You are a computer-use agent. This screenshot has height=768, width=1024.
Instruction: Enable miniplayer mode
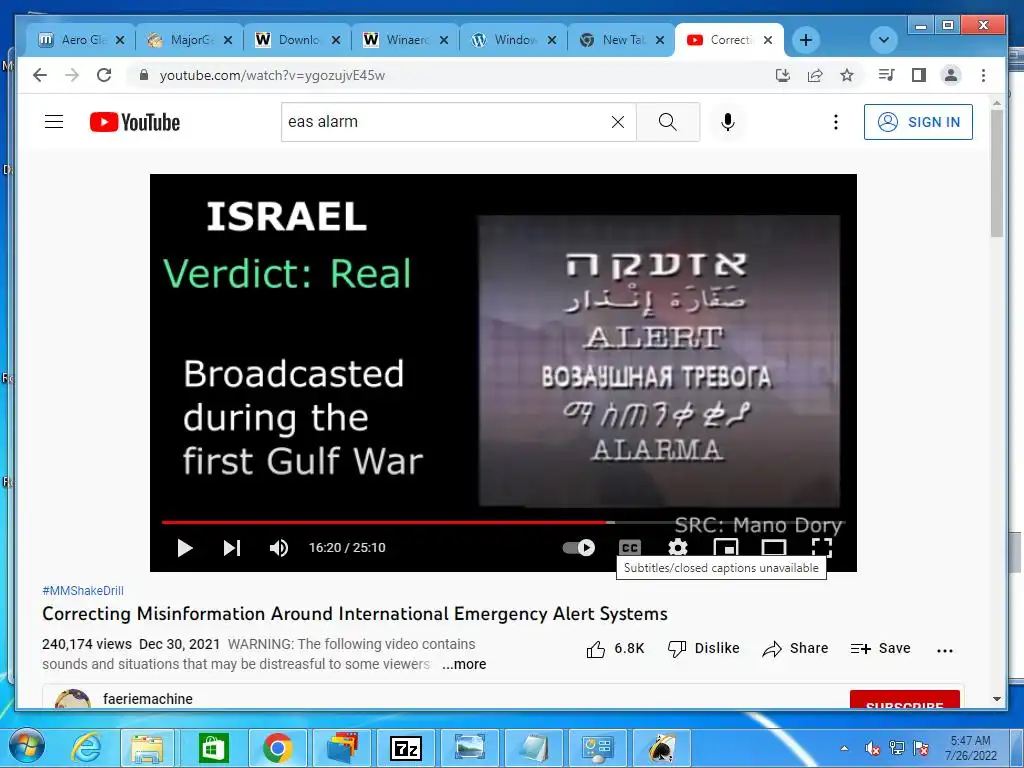[x=726, y=547]
